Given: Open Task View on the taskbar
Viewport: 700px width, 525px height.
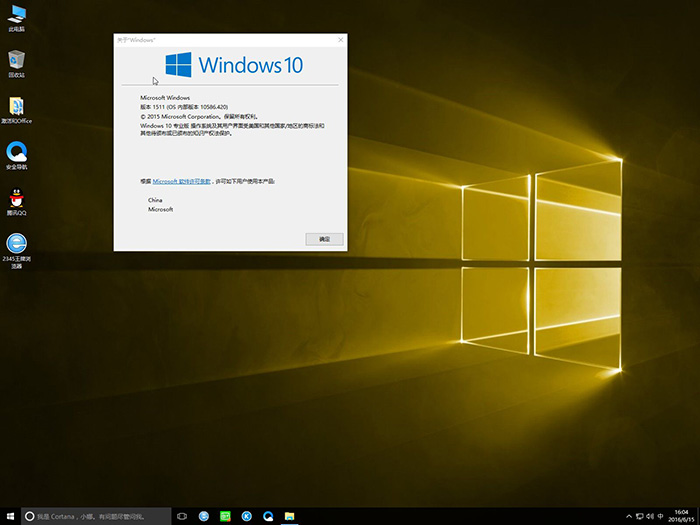Looking at the screenshot, I should click(x=182, y=516).
